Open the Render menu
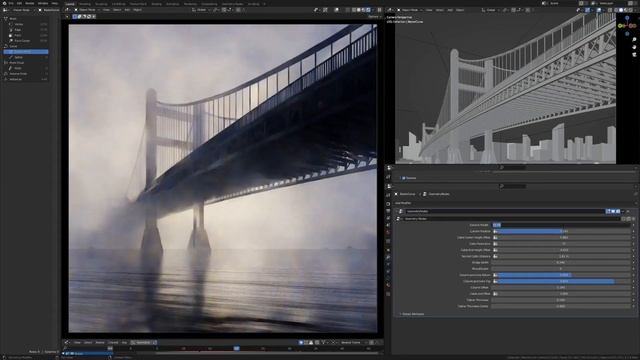640x360 pixels. click(29, 3)
